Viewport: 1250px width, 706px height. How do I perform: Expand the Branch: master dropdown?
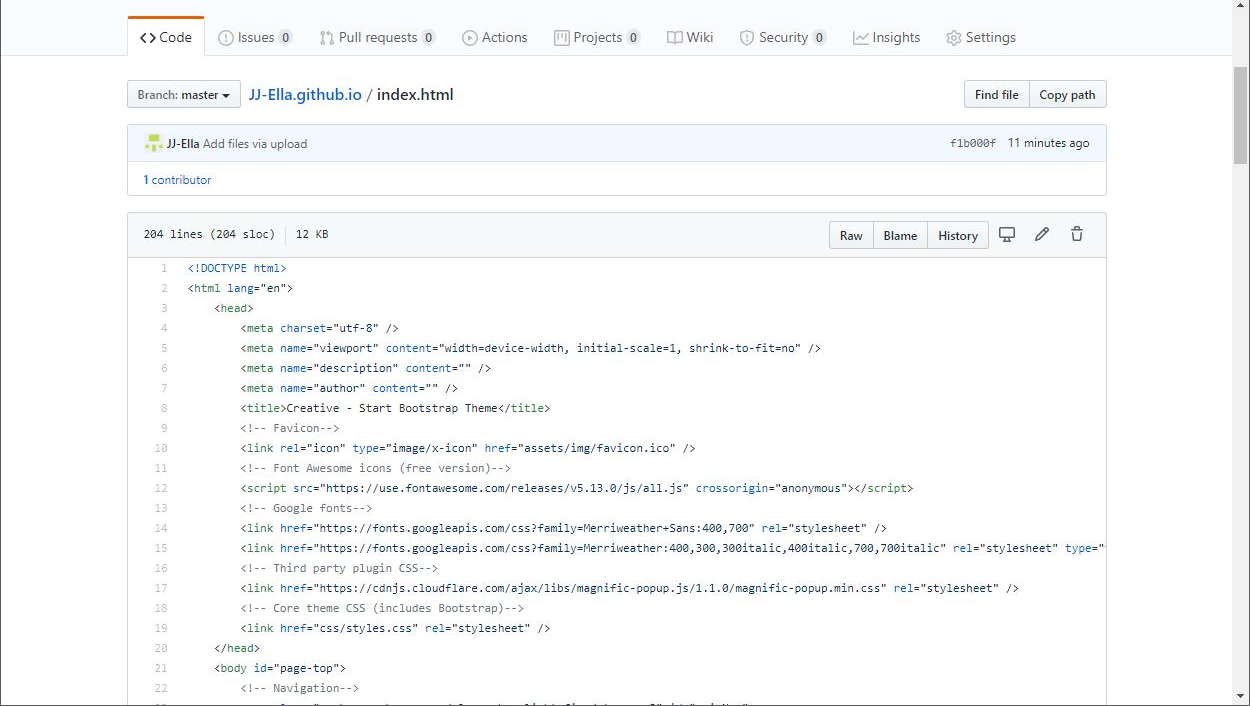click(x=184, y=95)
